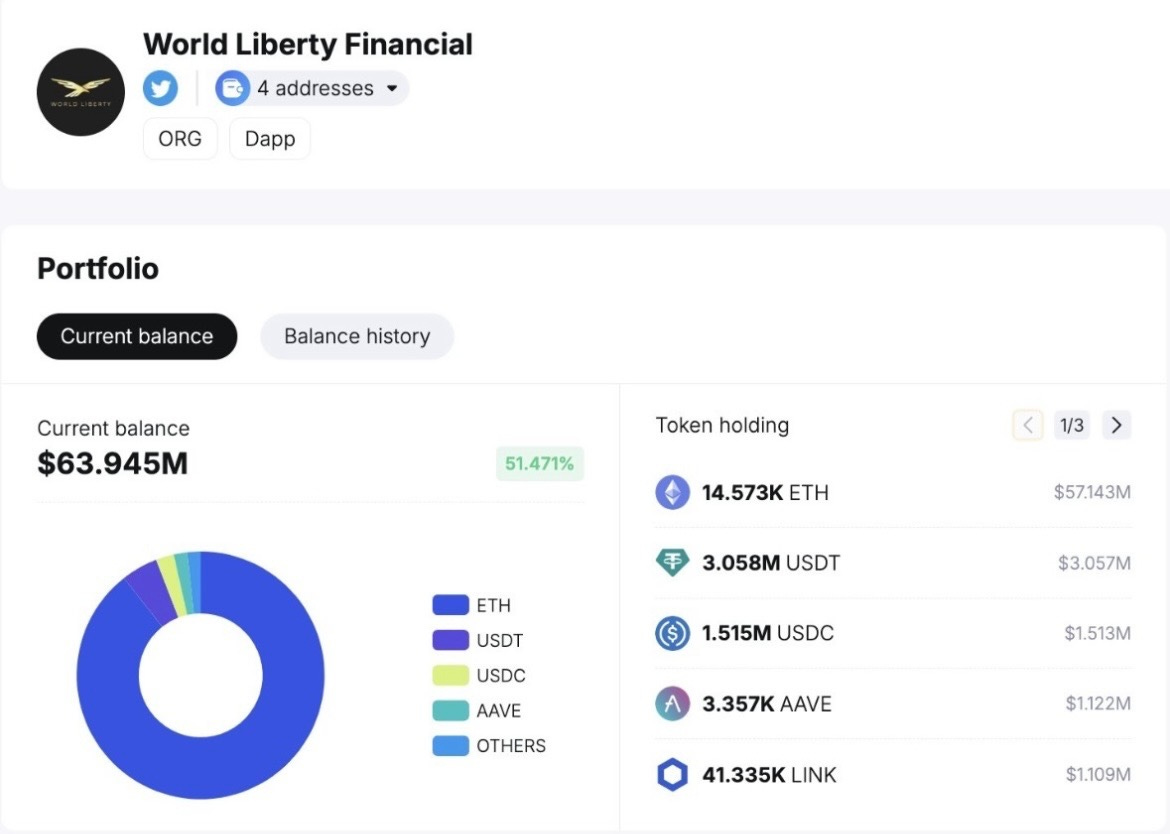Click the $57.143M ETH value

(1092, 492)
